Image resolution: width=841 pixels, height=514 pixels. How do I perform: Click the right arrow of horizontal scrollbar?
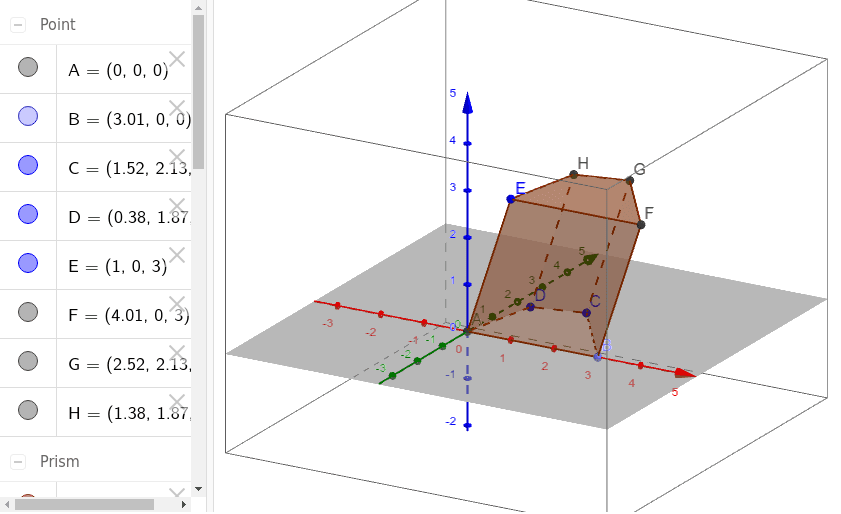point(183,504)
